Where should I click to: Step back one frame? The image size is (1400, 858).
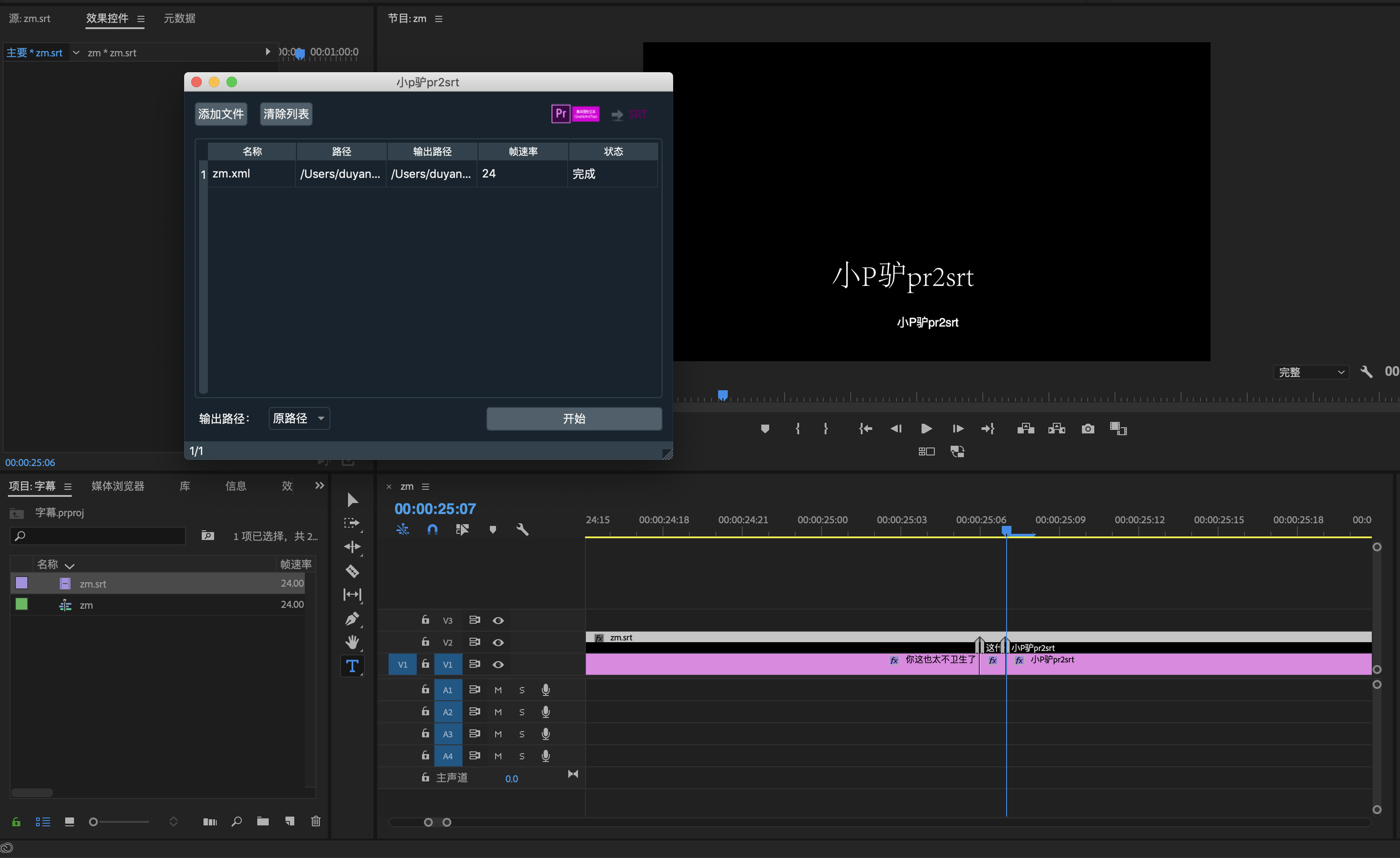pos(896,429)
